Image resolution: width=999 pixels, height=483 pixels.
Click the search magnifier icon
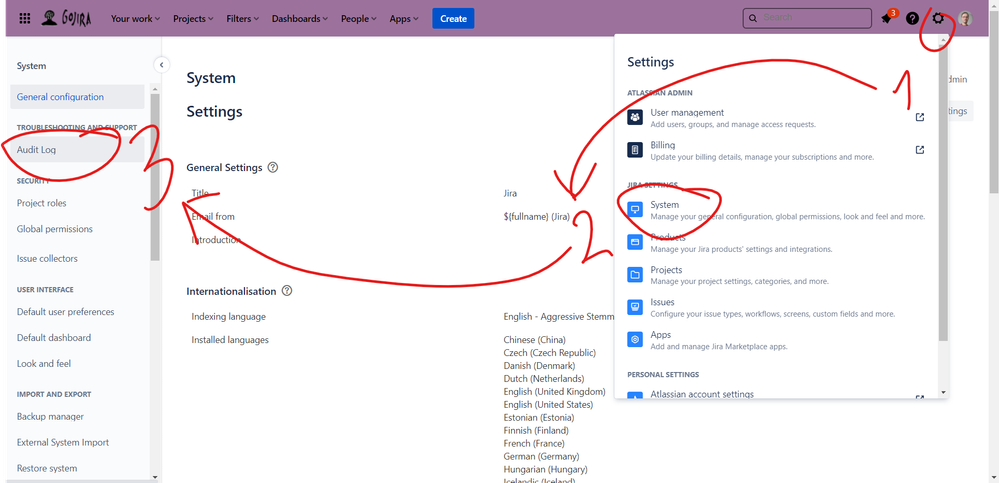click(753, 18)
